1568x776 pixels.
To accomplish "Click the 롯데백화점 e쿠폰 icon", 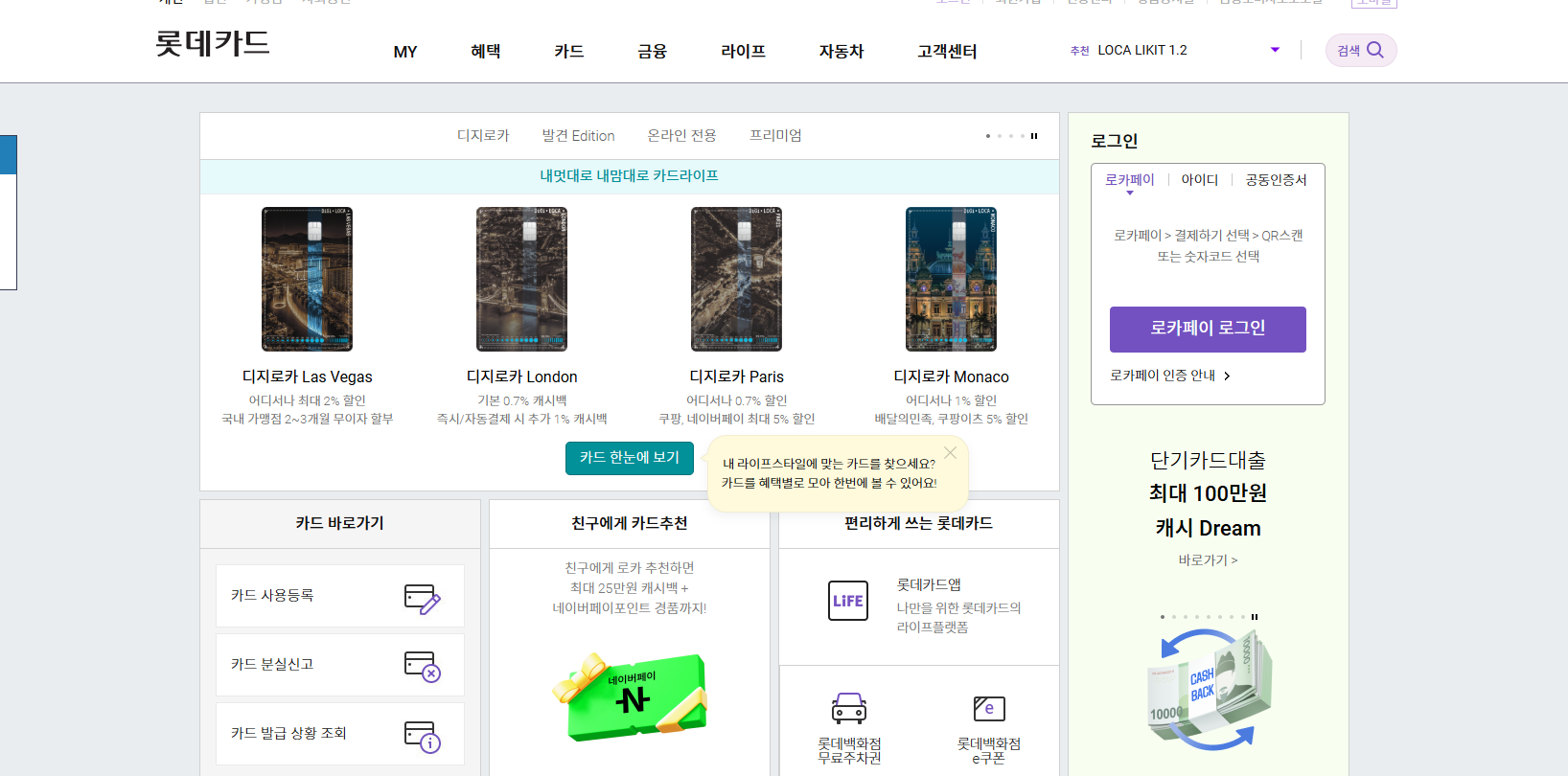I will (x=989, y=709).
